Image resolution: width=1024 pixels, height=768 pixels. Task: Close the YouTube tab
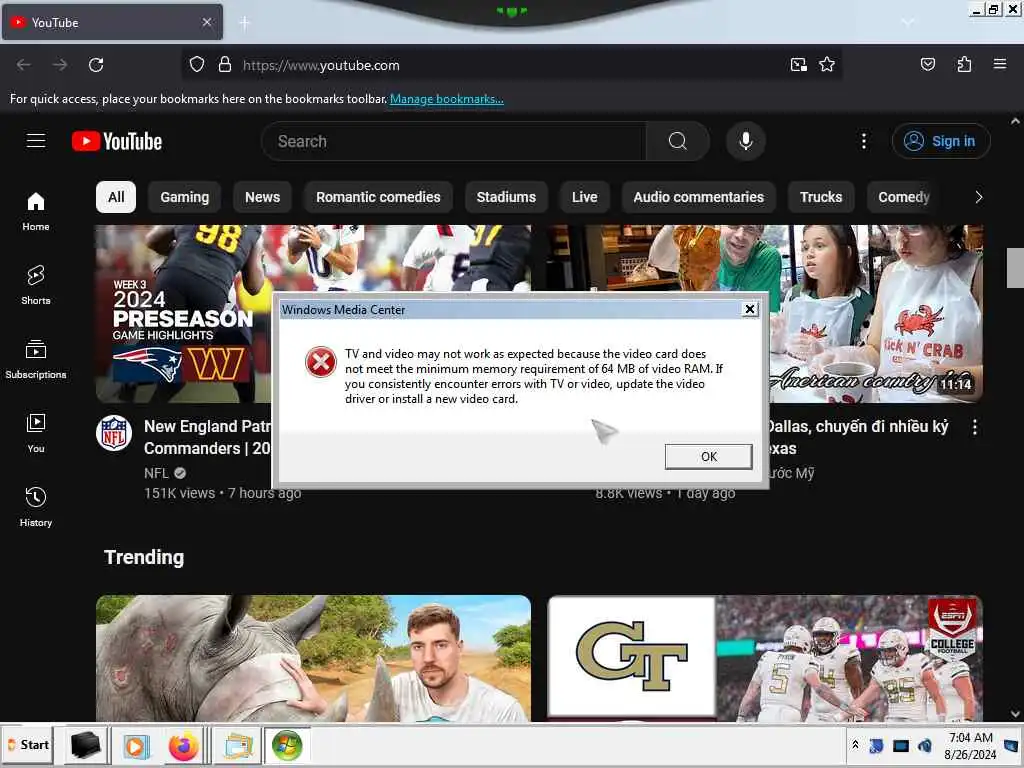pyautogui.click(x=206, y=22)
